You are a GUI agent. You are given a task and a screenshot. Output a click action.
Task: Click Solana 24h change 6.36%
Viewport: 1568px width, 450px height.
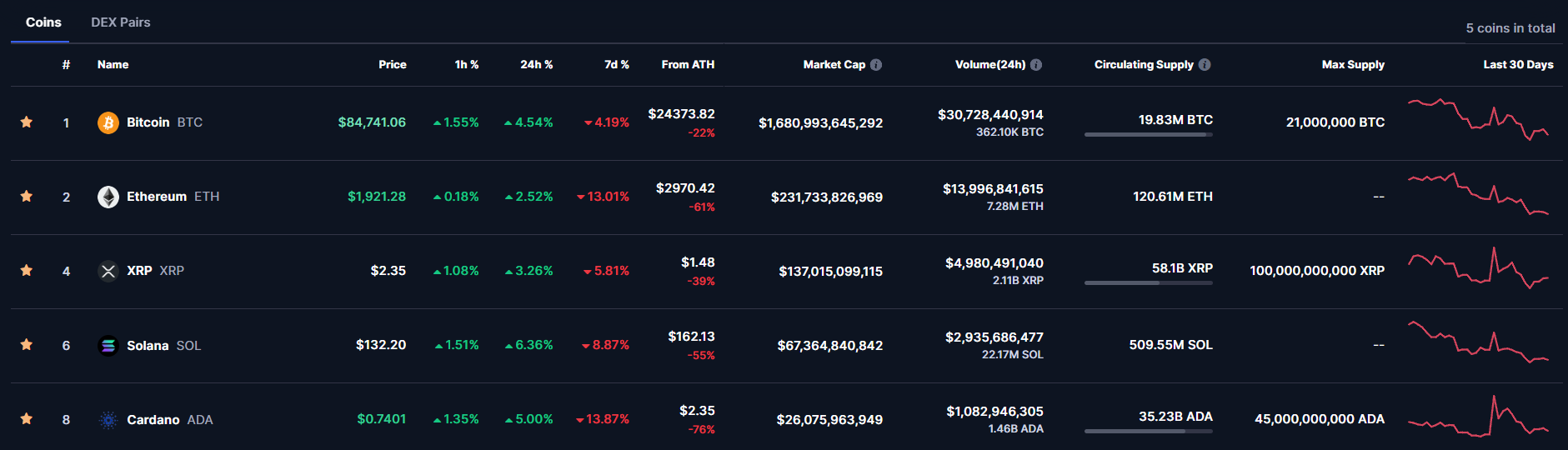tap(529, 345)
